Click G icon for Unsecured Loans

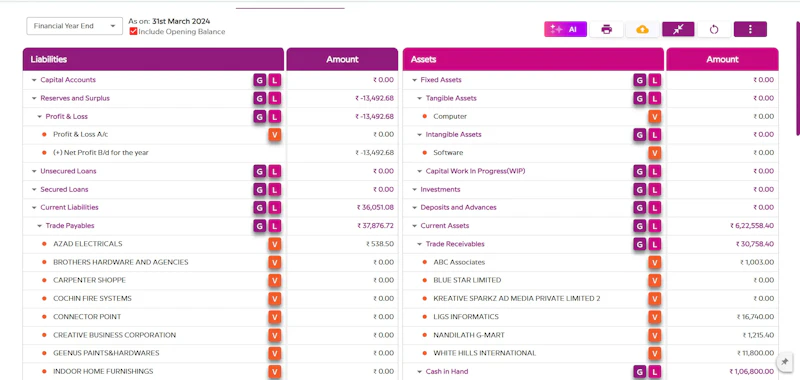pyautogui.click(x=260, y=171)
